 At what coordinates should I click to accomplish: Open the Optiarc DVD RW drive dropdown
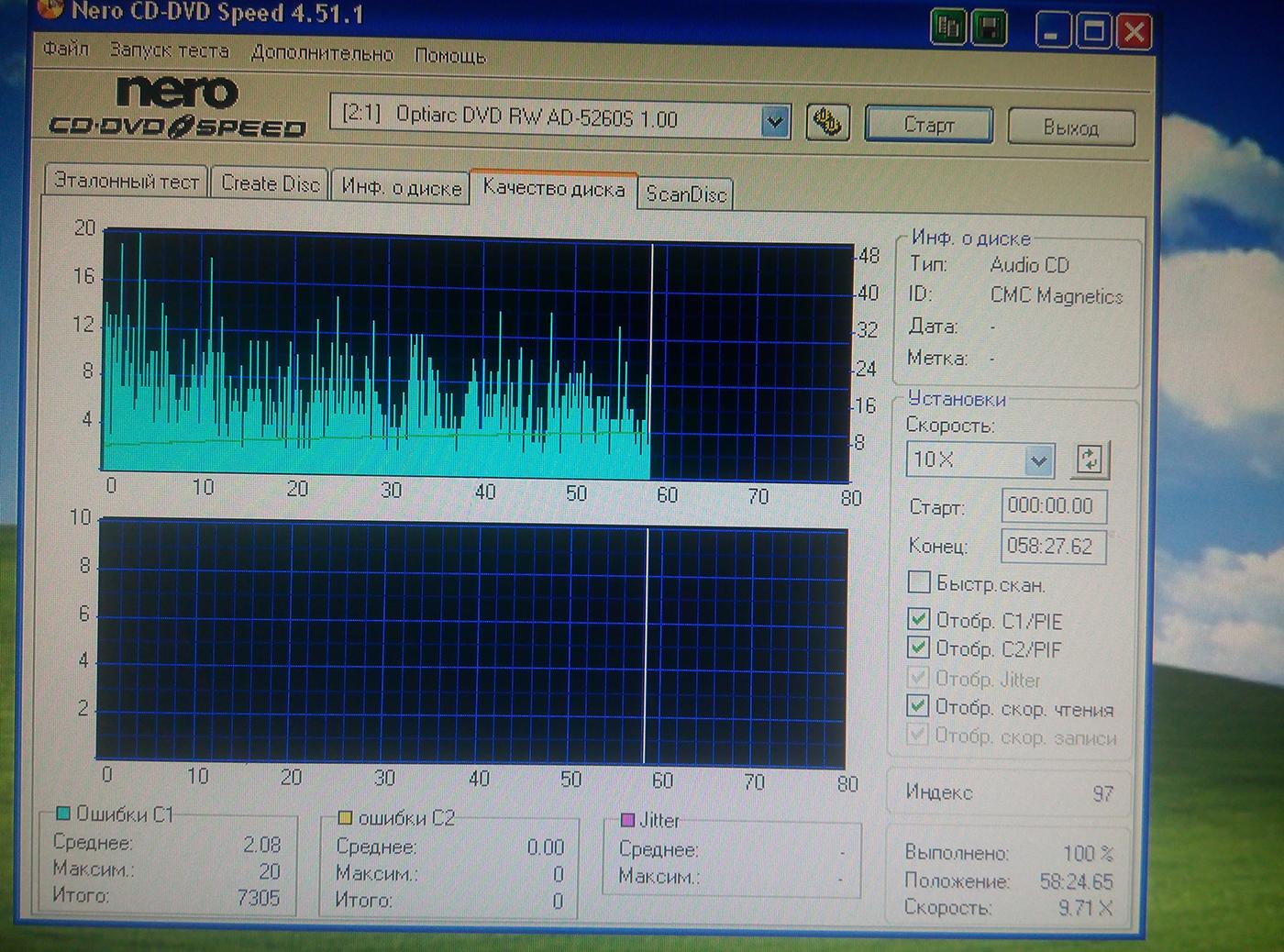[775, 121]
